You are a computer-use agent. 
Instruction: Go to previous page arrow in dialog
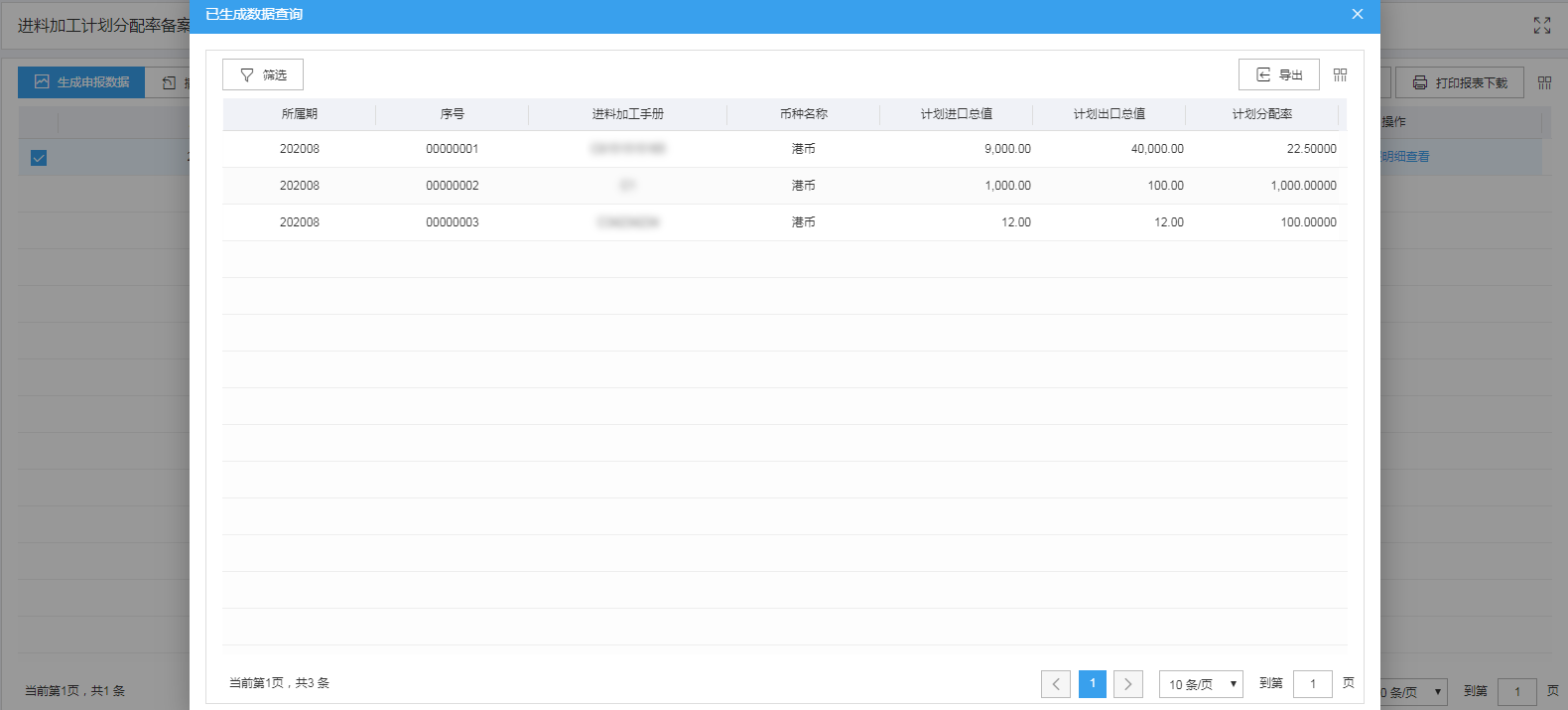pyautogui.click(x=1055, y=684)
